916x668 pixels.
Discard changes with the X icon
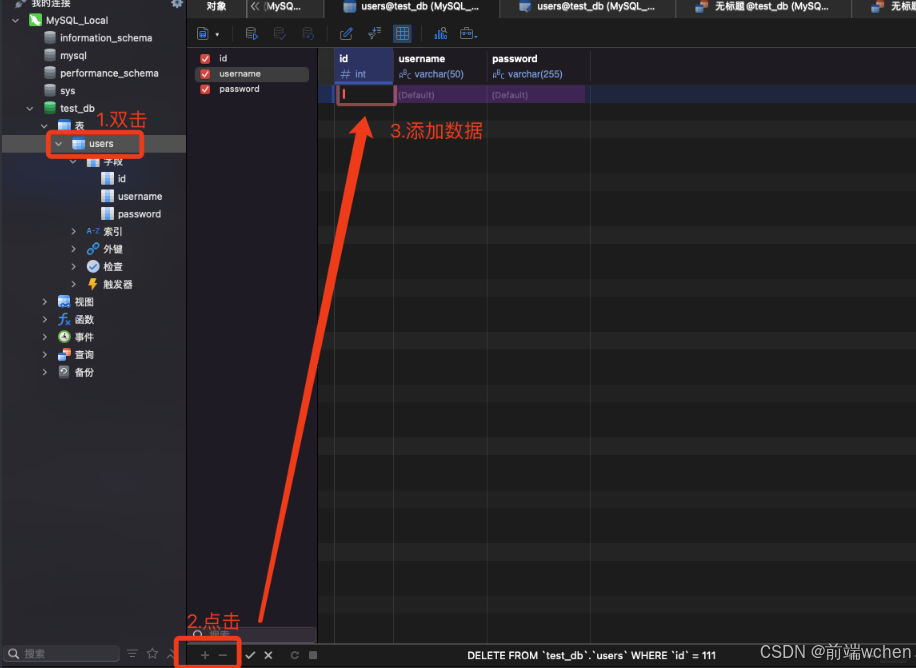click(268, 655)
